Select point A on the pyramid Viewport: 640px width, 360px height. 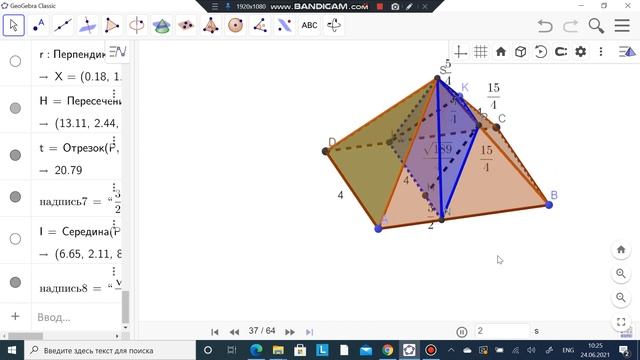pos(378,229)
